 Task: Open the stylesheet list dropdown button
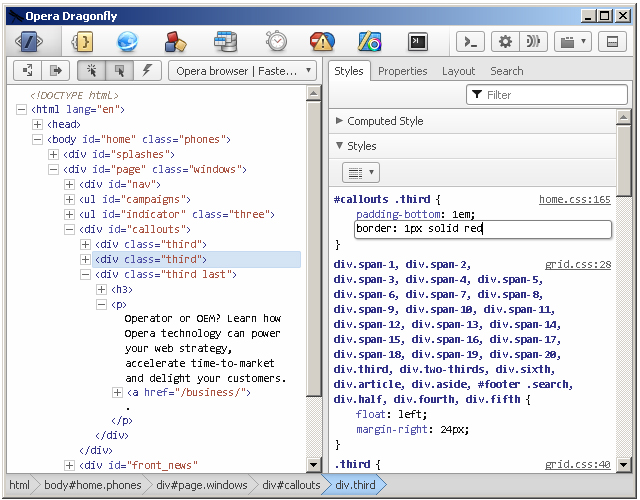click(361, 172)
